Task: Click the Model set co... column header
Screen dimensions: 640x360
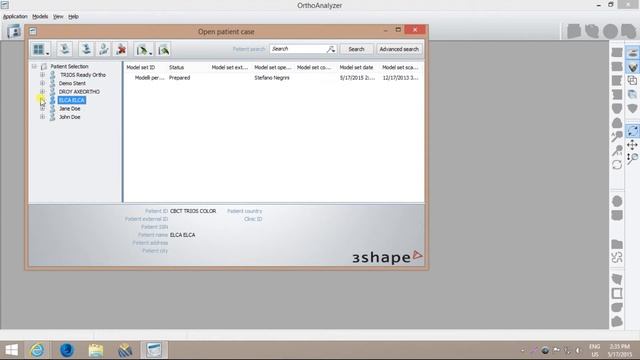Action: point(315,67)
